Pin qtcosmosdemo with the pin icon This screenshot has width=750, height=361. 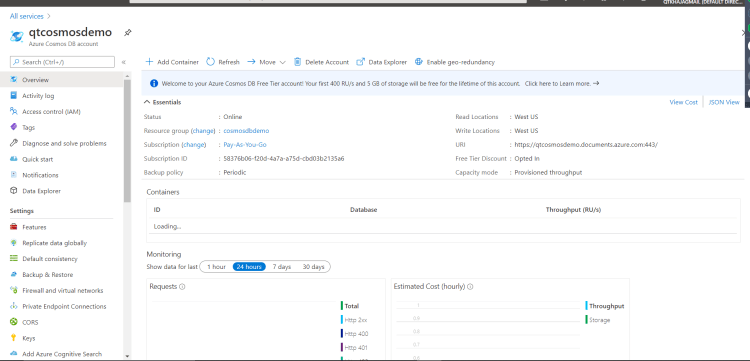coord(127,33)
